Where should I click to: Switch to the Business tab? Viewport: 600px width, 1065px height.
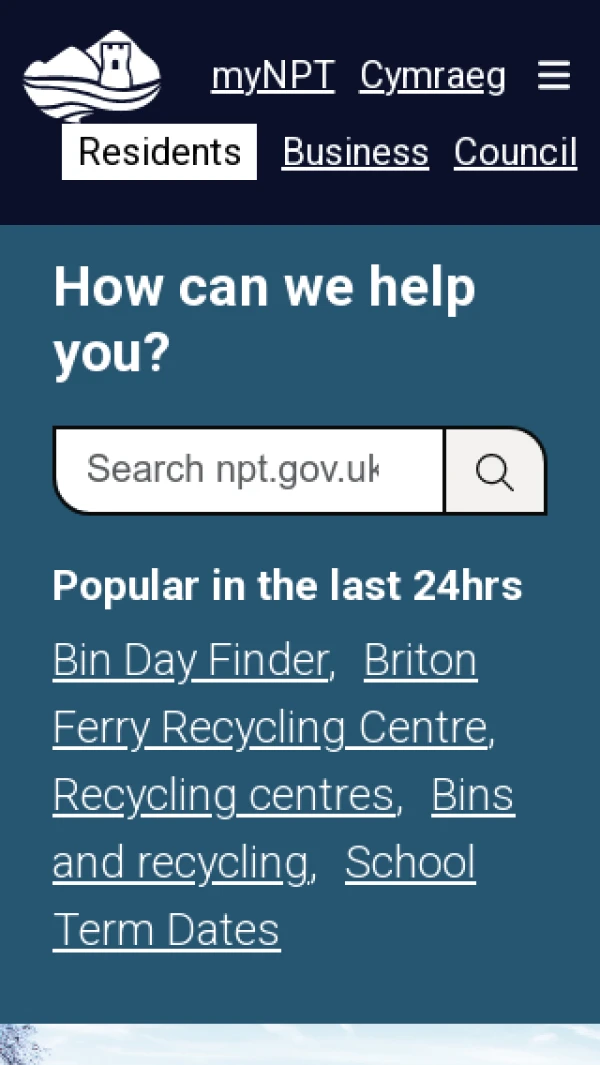pyautogui.click(x=355, y=151)
